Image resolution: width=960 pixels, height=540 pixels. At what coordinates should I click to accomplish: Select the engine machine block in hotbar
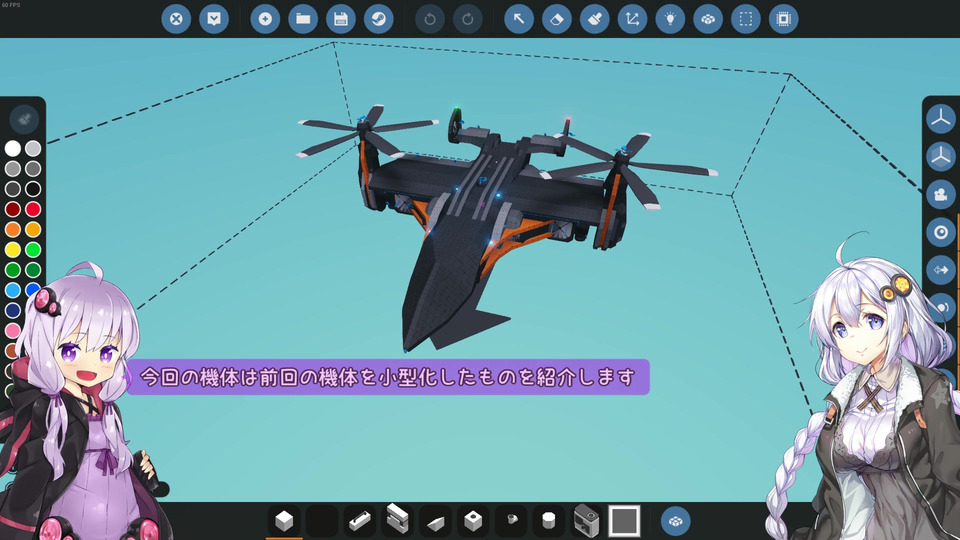click(x=587, y=521)
